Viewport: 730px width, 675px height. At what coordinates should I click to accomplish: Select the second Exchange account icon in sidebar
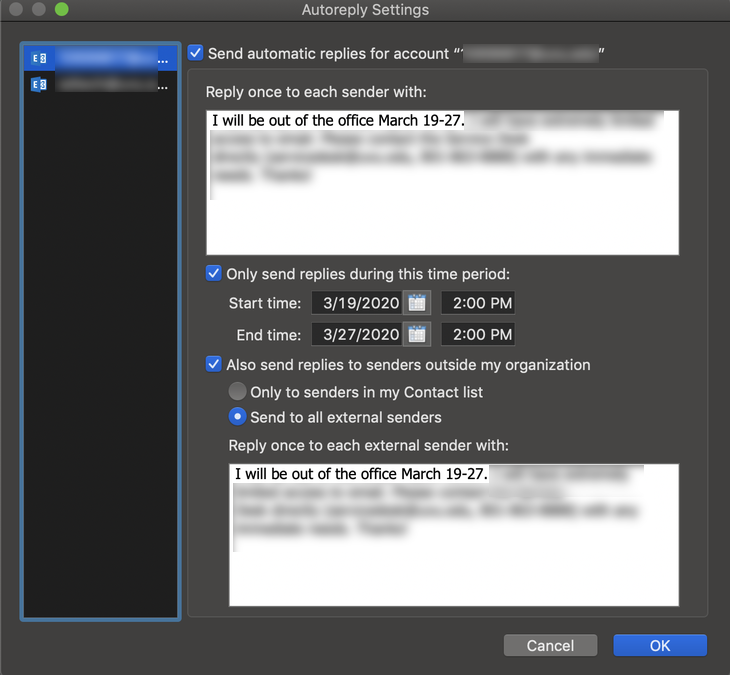(39, 85)
